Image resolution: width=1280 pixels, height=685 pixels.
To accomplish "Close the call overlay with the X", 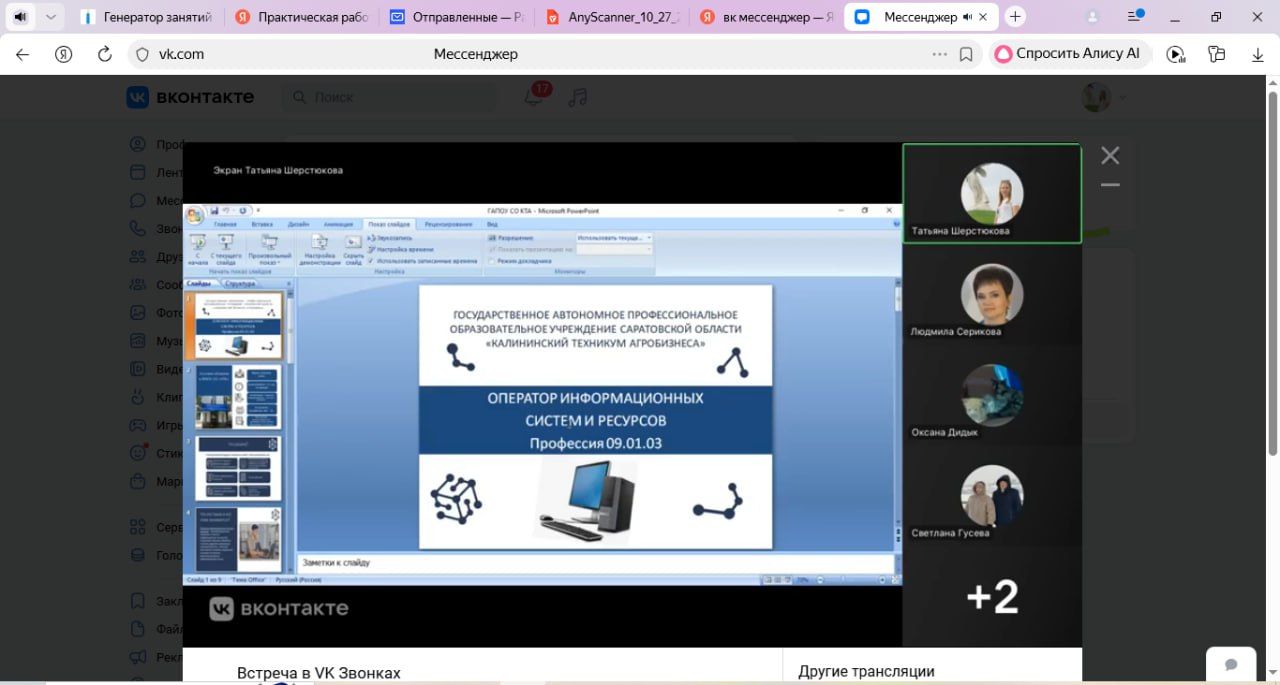I will pyautogui.click(x=1110, y=155).
